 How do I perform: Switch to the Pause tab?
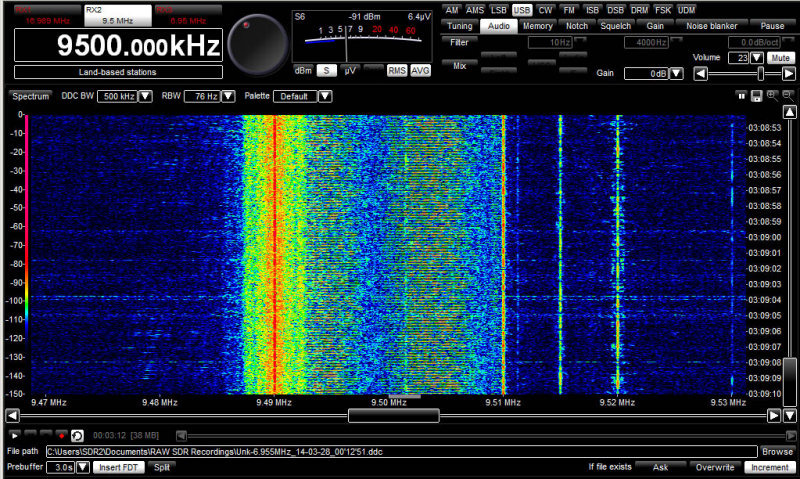(x=772, y=26)
